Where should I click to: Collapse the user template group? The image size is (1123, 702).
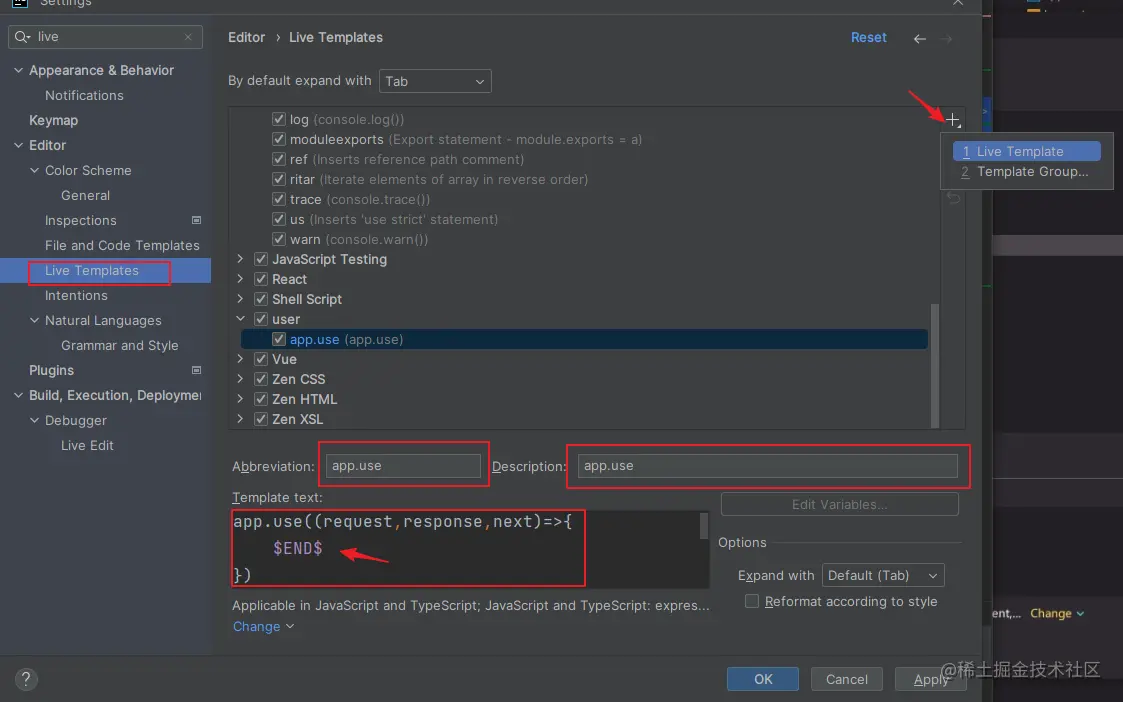point(241,319)
